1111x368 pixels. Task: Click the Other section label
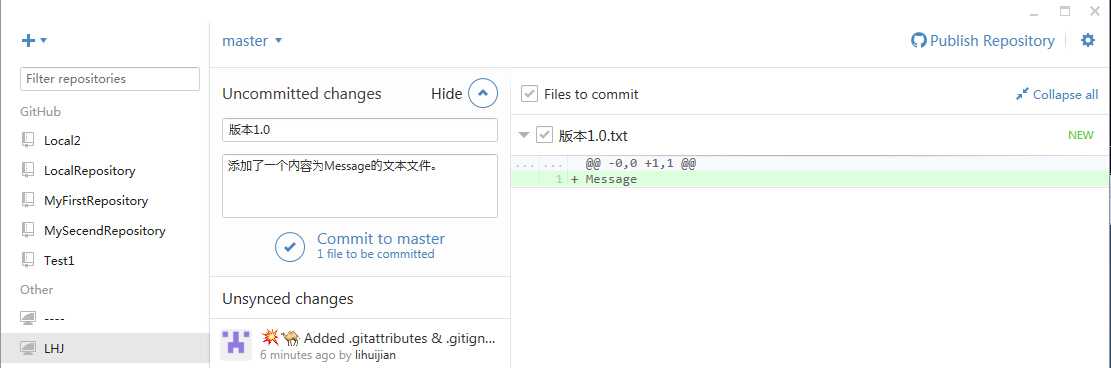coord(37,289)
